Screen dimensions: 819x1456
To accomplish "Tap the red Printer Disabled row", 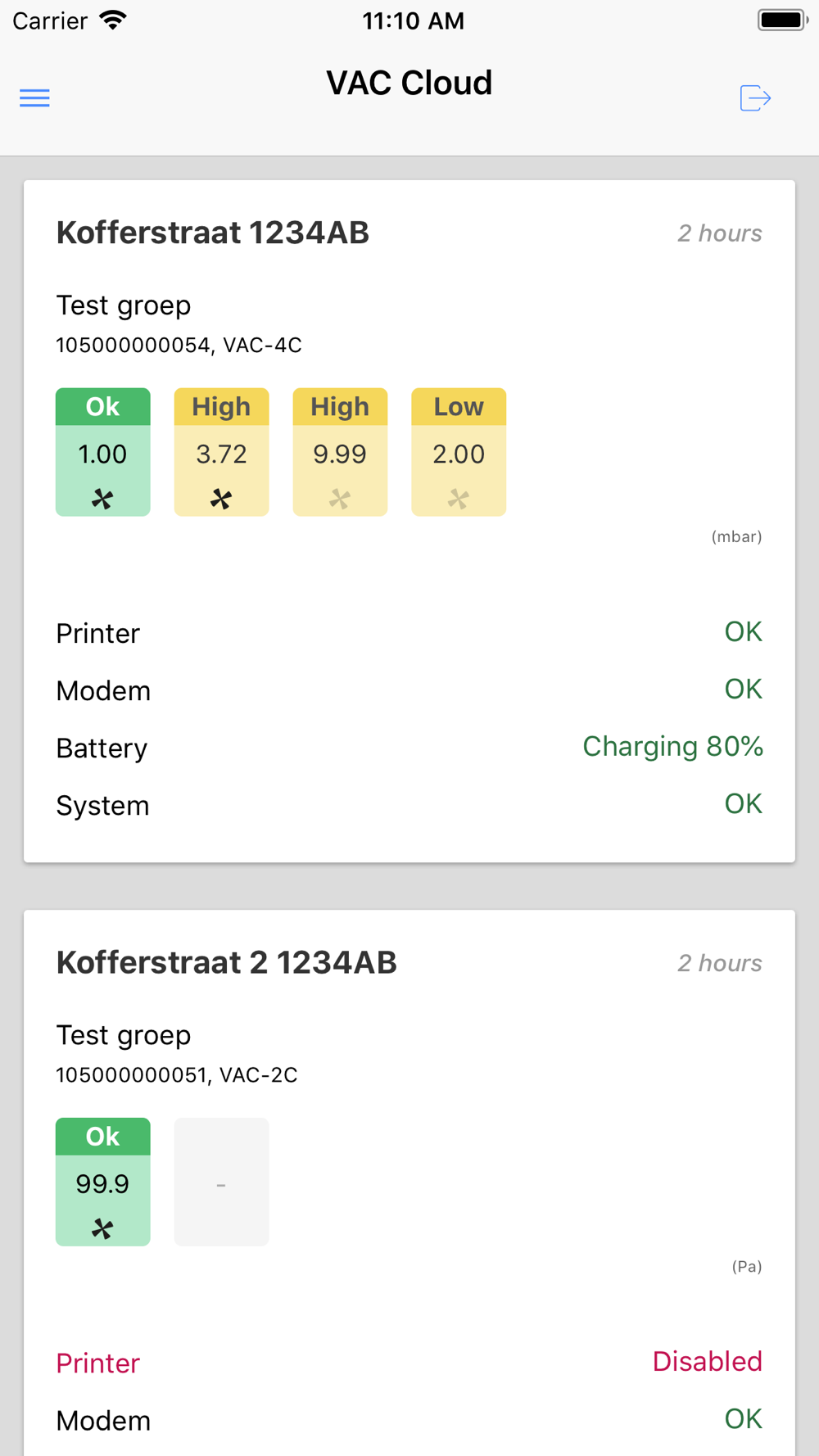I will (409, 1362).
